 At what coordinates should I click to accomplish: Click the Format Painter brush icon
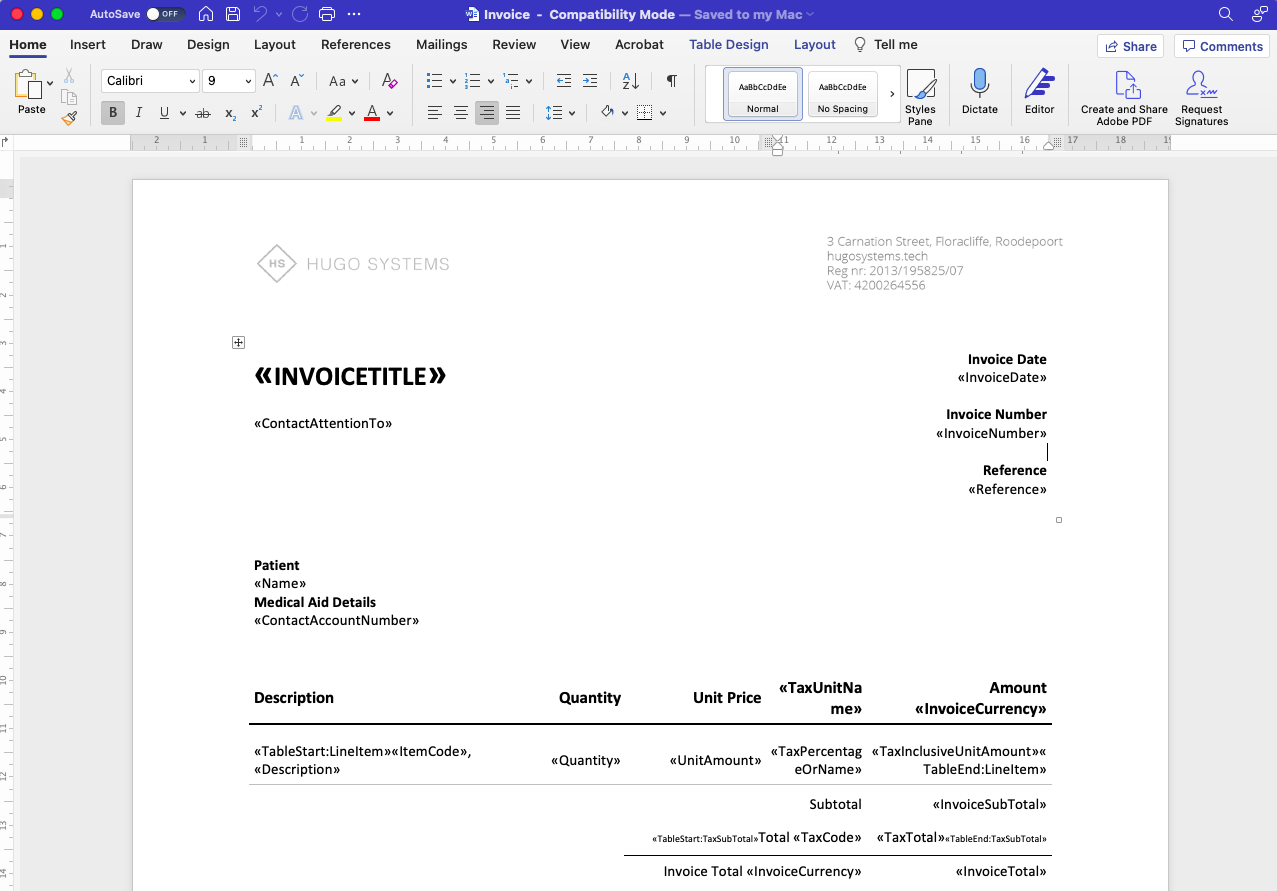pyautogui.click(x=69, y=118)
